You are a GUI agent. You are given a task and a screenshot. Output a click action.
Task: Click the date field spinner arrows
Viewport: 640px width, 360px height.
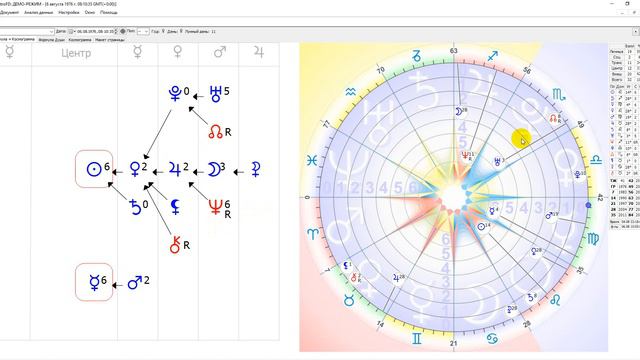[x=116, y=31]
